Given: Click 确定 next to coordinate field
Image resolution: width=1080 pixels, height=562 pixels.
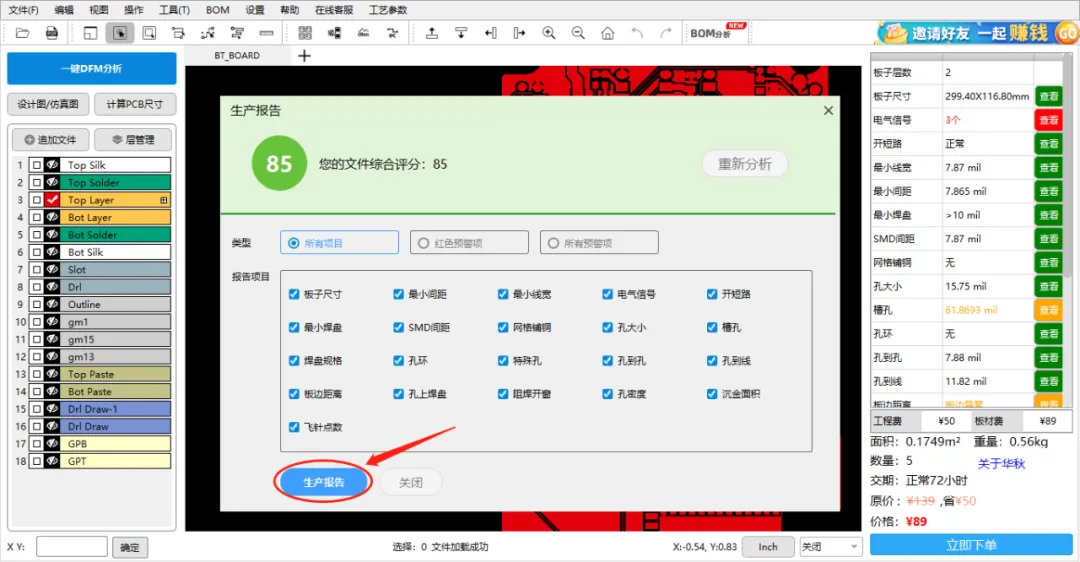Looking at the screenshot, I should [129, 548].
